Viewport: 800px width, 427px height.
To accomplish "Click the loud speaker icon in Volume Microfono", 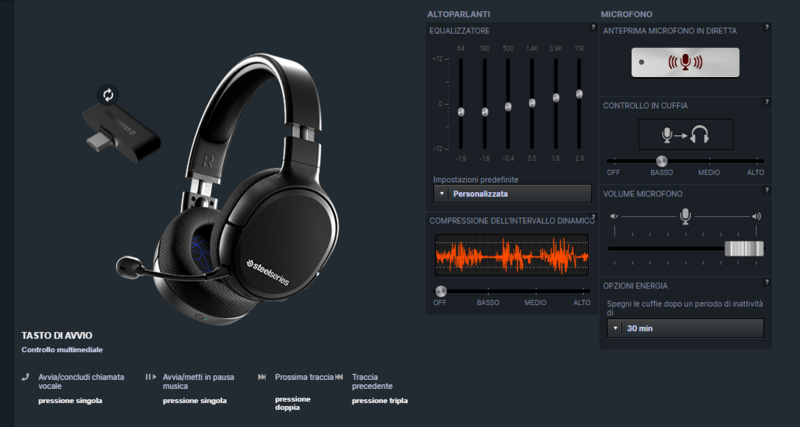I will pyautogui.click(x=756, y=216).
